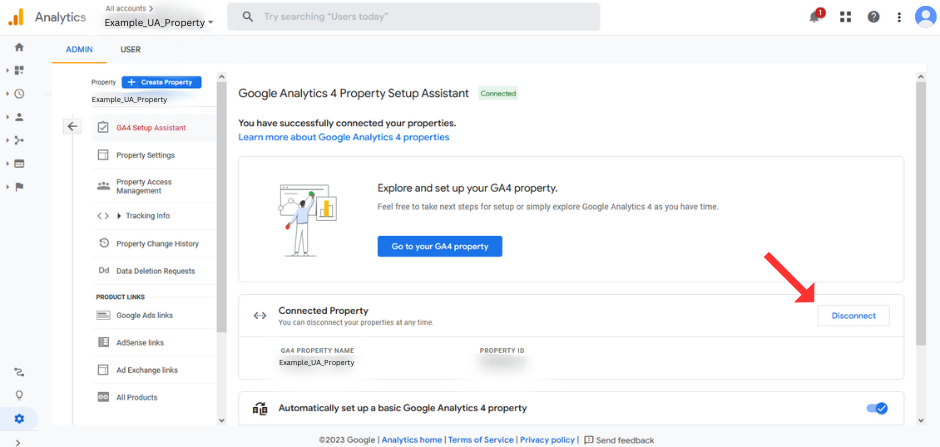Click the back arrow beside property column

(x=73, y=126)
